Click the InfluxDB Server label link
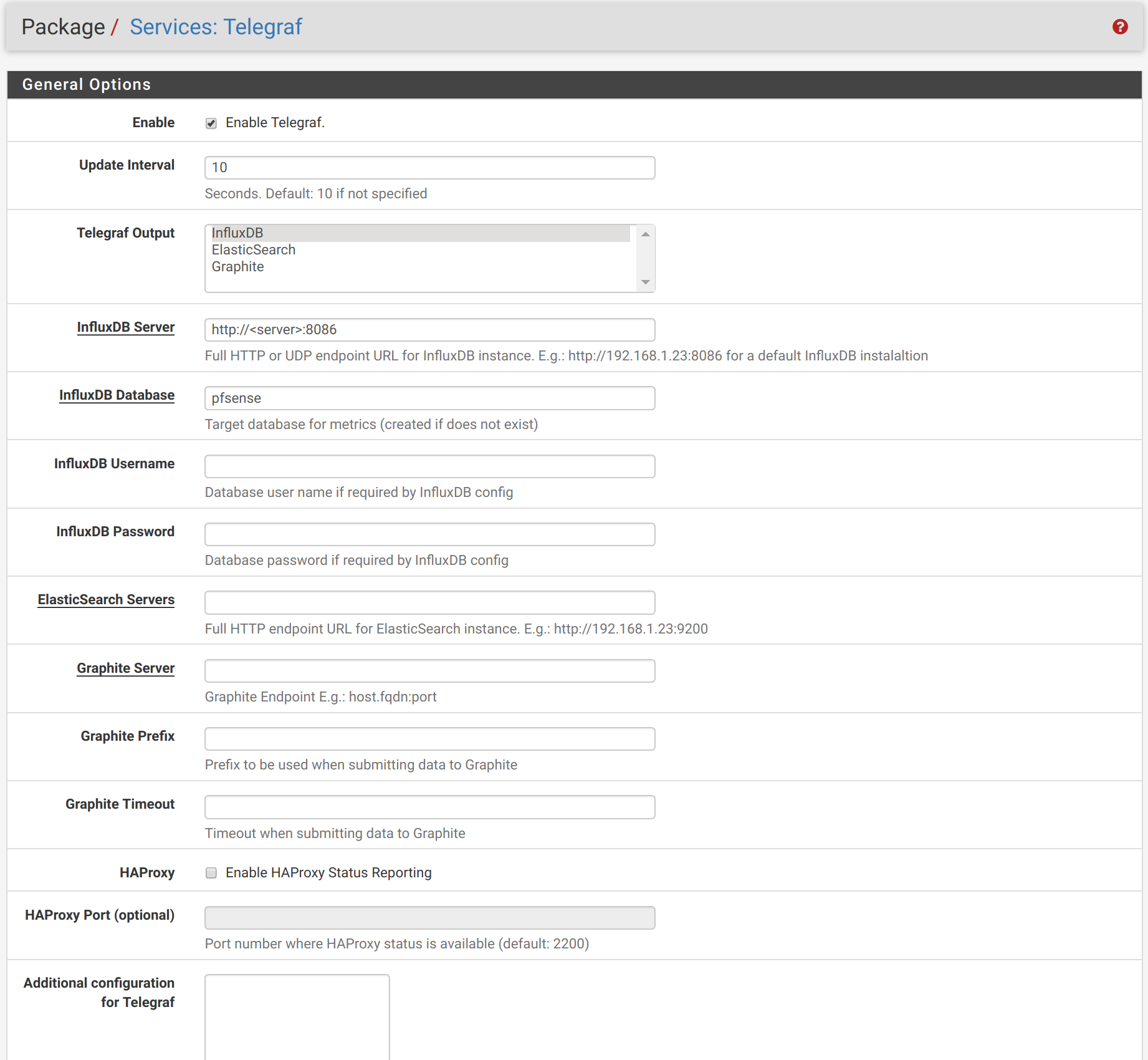 pos(125,327)
